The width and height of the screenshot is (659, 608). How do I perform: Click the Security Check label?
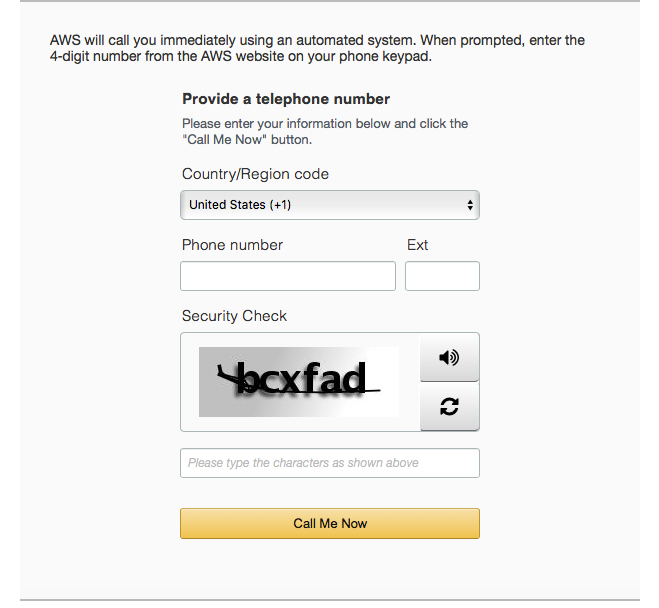coord(234,316)
